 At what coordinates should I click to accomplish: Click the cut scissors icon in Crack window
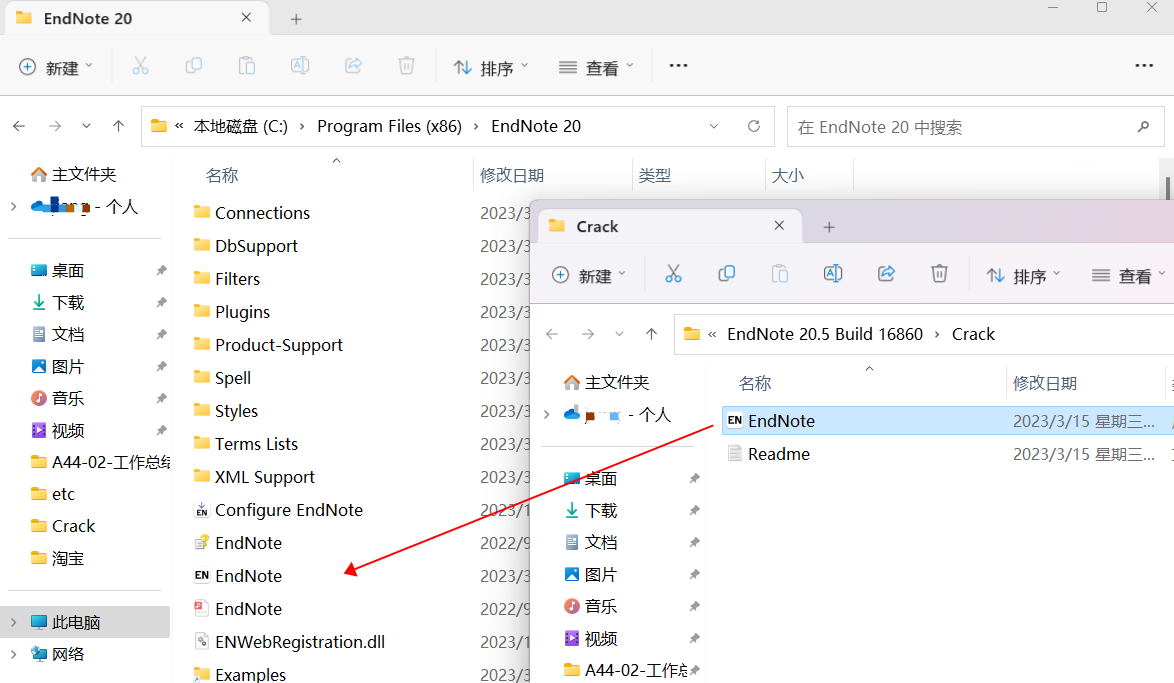(x=673, y=274)
